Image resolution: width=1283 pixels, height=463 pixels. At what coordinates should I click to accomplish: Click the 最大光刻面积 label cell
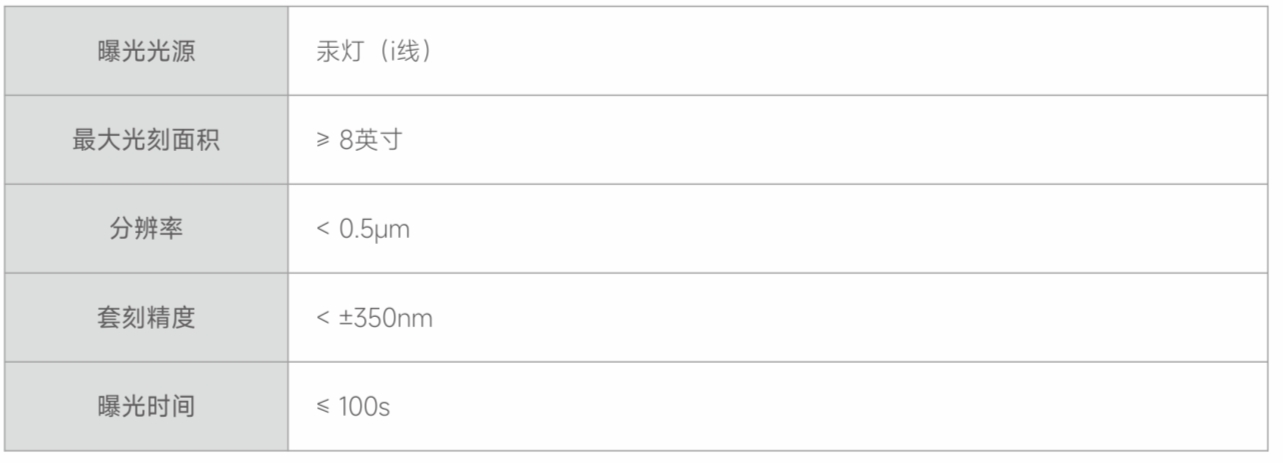[x=146, y=140]
